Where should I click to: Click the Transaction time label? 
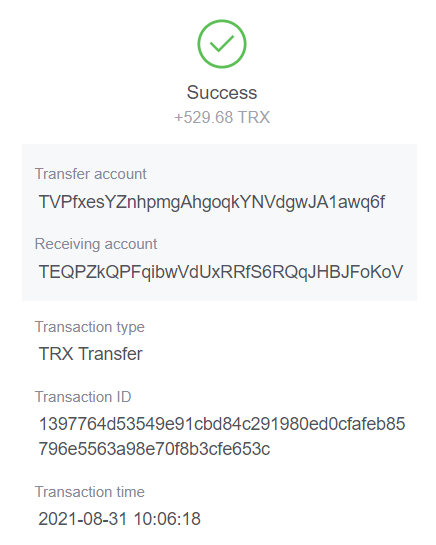click(x=90, y=492)
